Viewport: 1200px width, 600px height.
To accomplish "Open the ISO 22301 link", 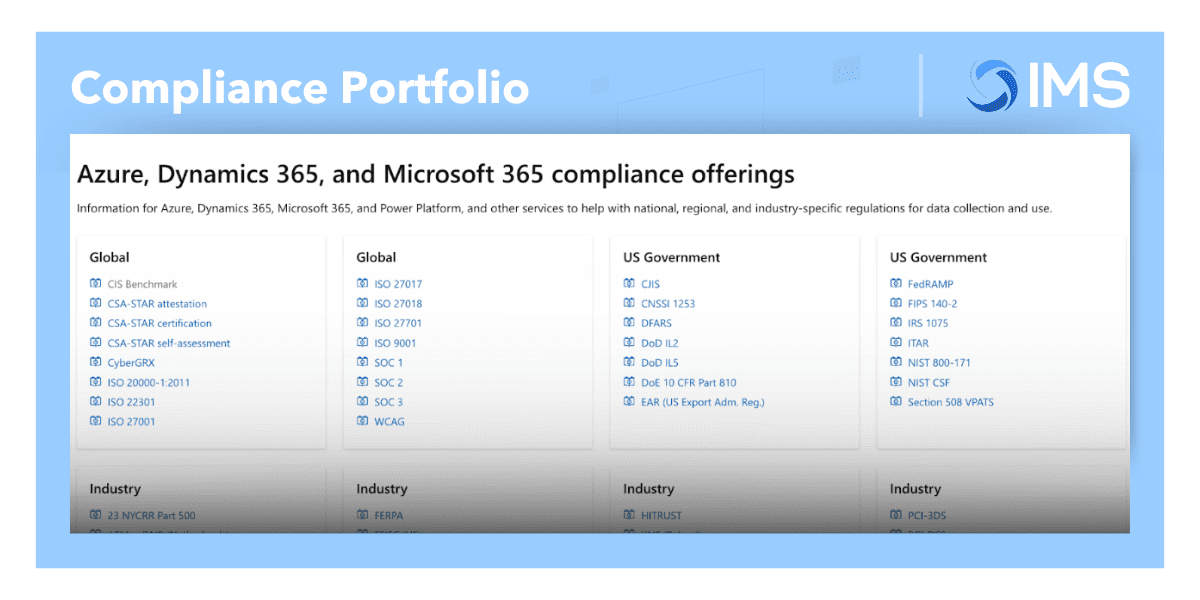I will pyautogui.click(x=131, y=402).
